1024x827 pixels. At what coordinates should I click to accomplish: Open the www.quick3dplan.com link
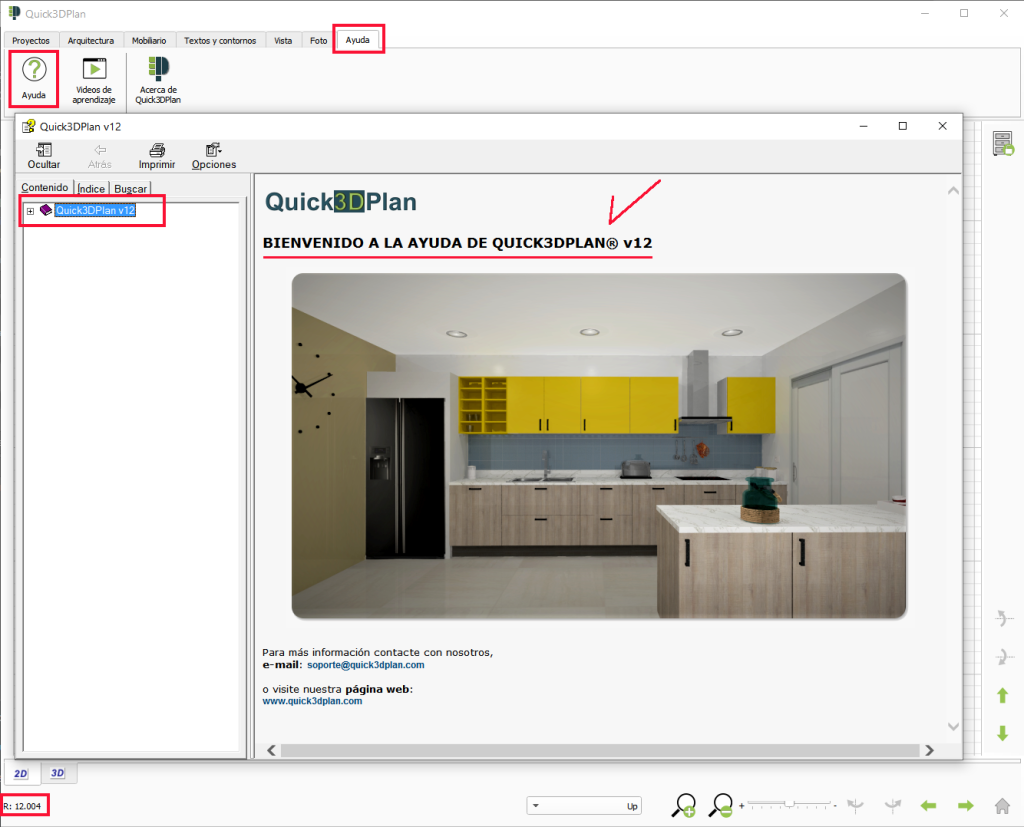[312, 701]
